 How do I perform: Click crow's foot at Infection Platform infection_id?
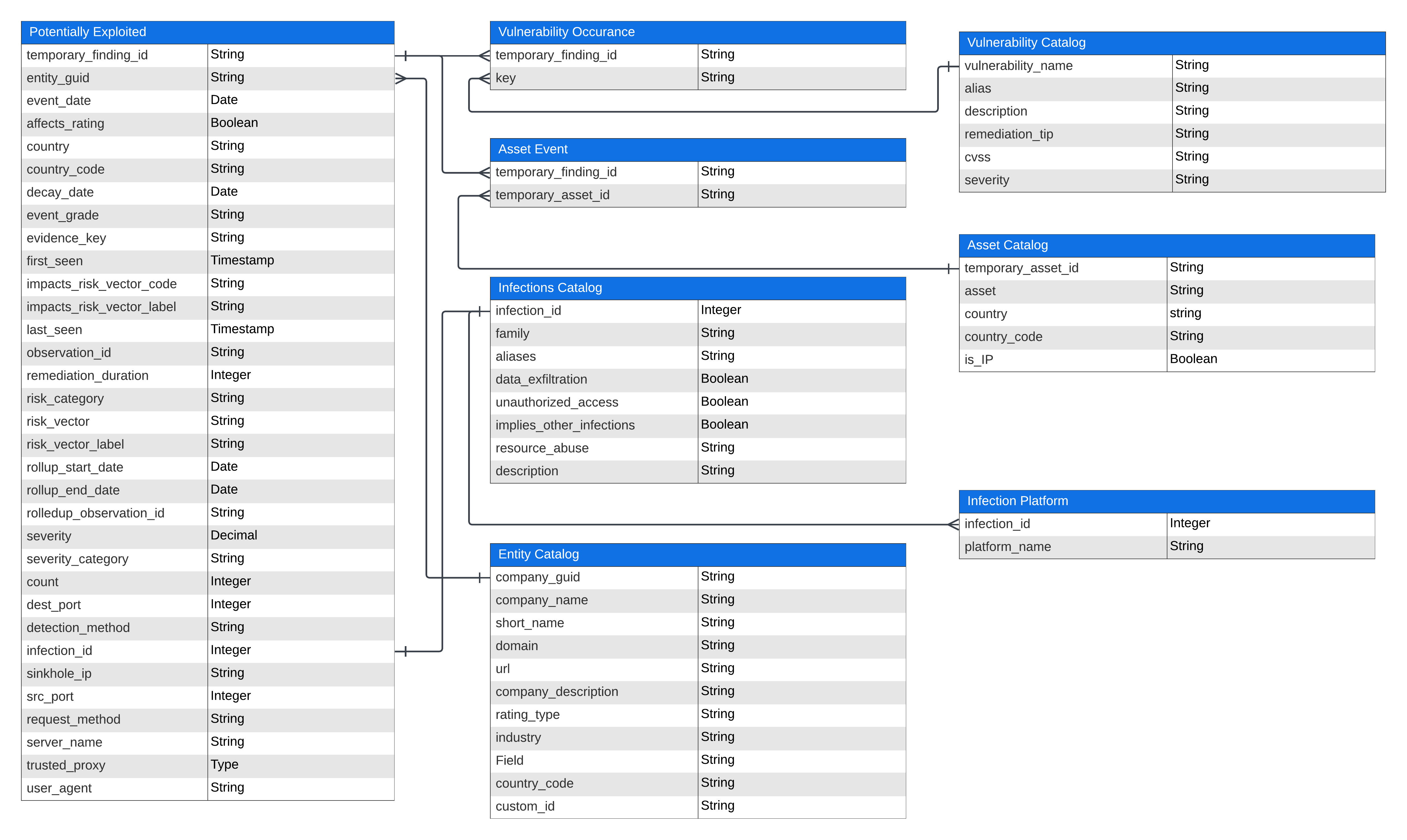[953, 525]
